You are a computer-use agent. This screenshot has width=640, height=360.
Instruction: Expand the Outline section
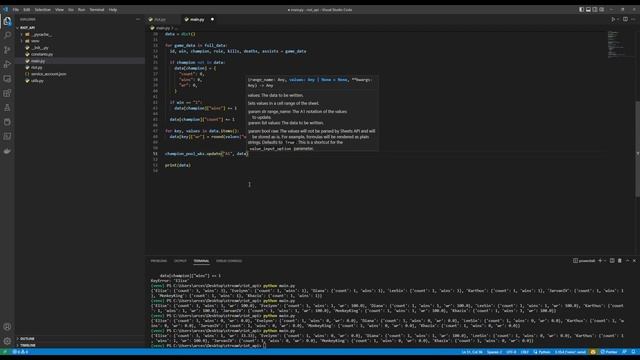pyautogui.click(x=27, y=339)
